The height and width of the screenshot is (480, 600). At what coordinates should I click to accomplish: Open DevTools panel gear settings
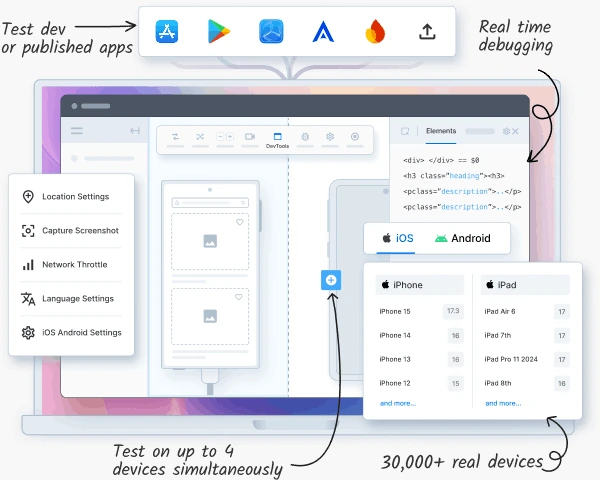tap(506, 131)
